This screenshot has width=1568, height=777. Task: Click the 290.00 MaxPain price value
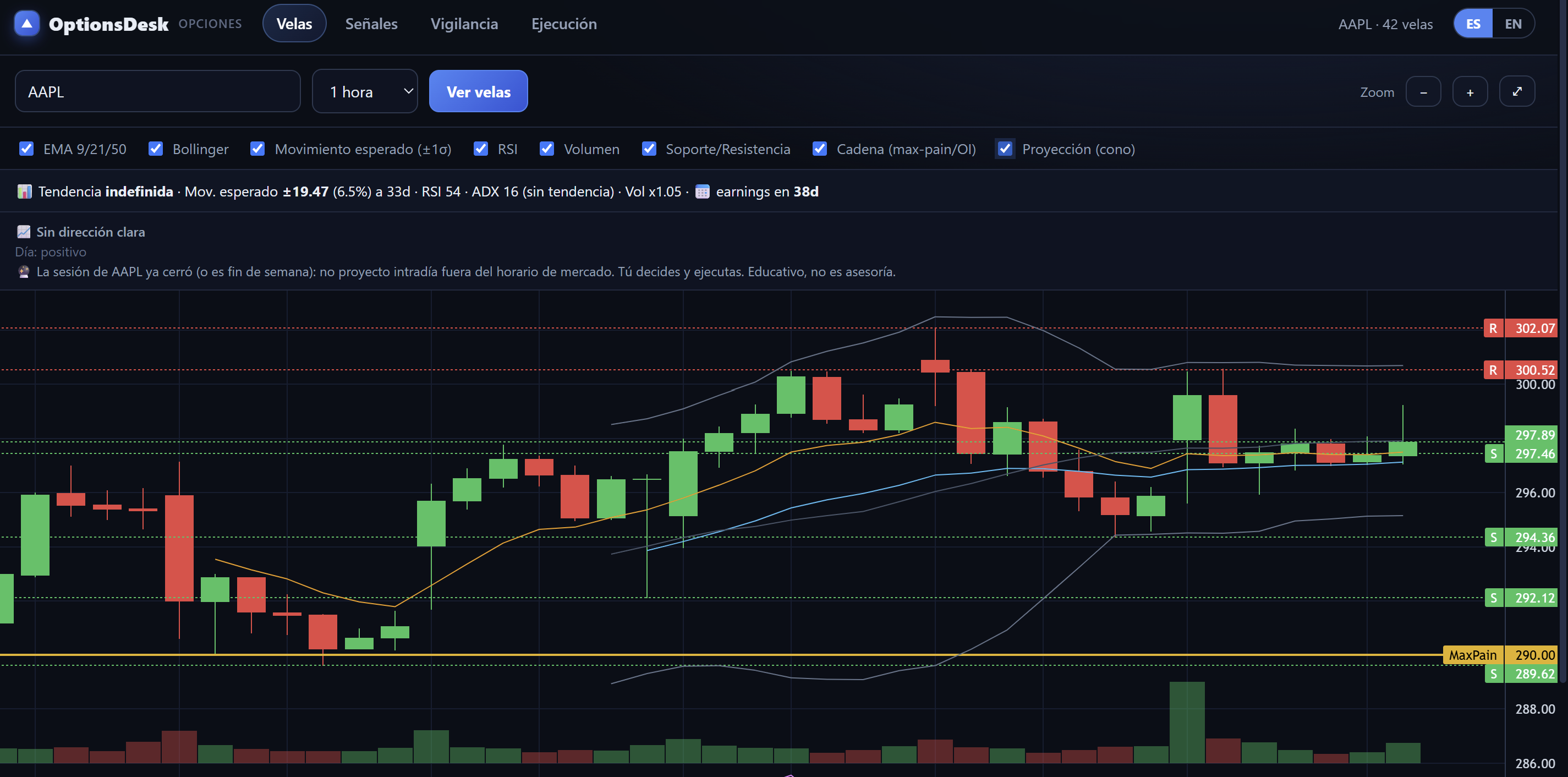click(1531, 655)
